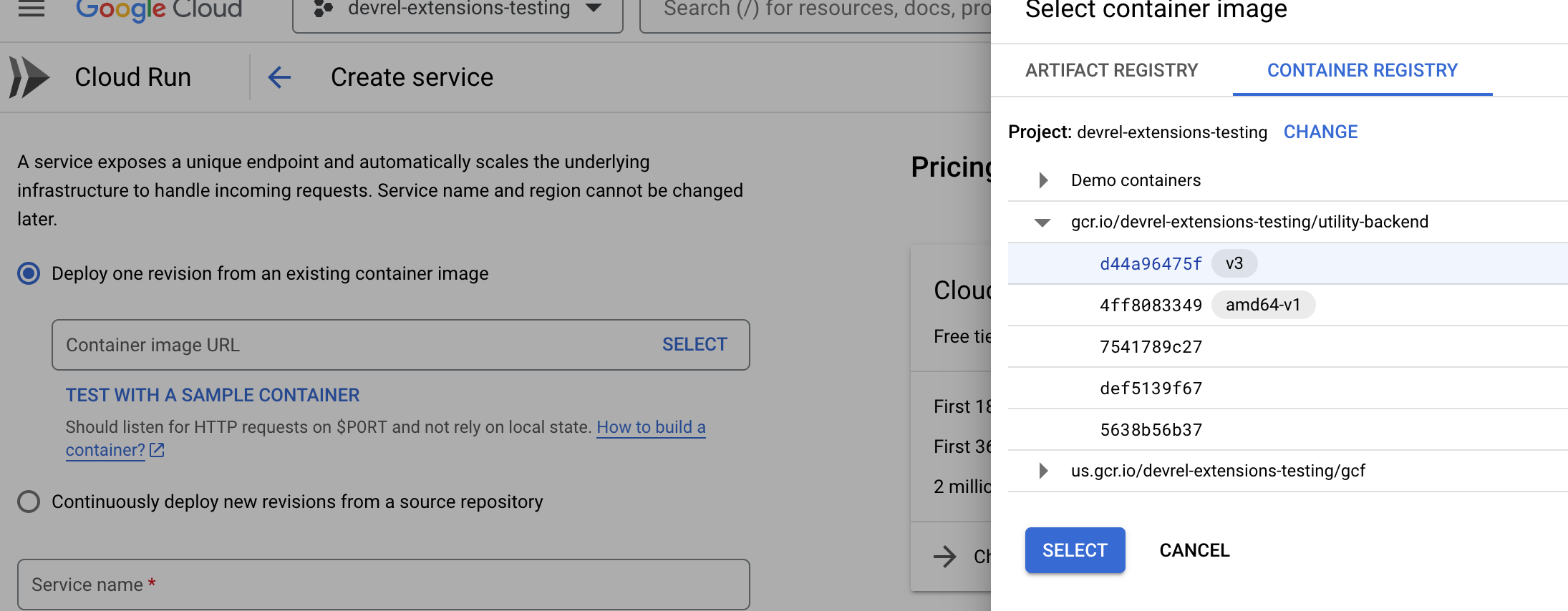Screen dimensions: 1568x611
Task: Click the right arrow icon in pricing card
Action: [x=945, y=557]
